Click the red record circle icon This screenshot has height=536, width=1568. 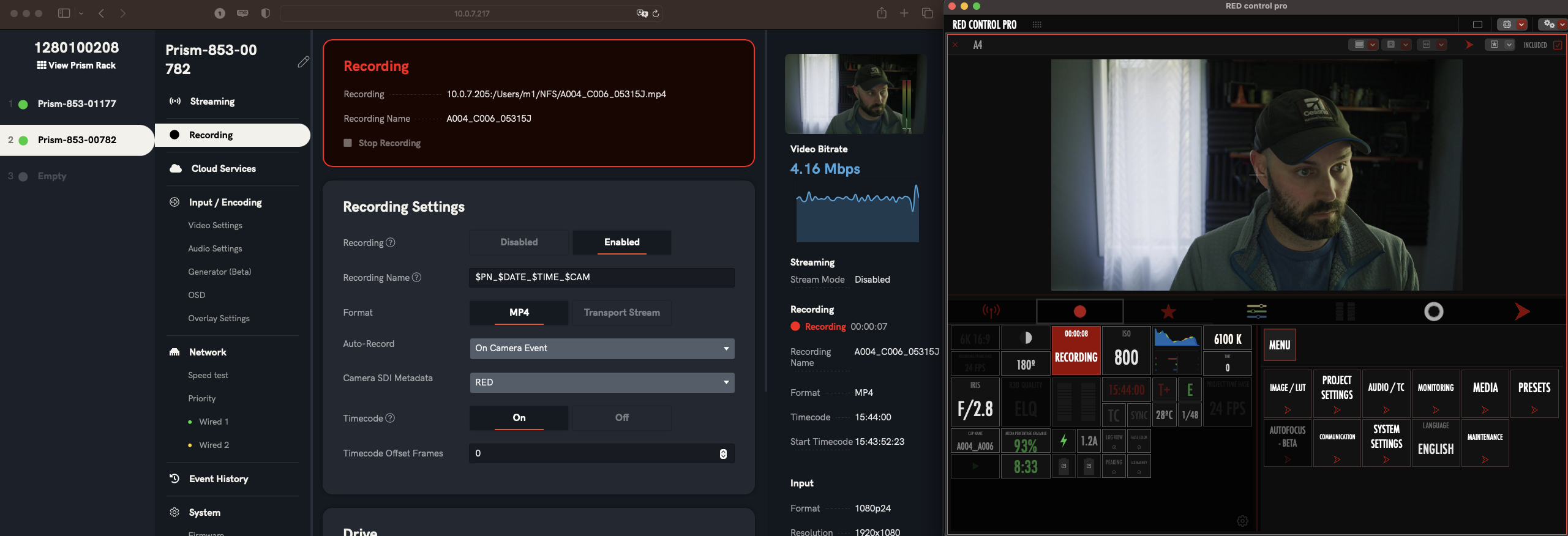pyautogui.click(x=1079, y=311)
